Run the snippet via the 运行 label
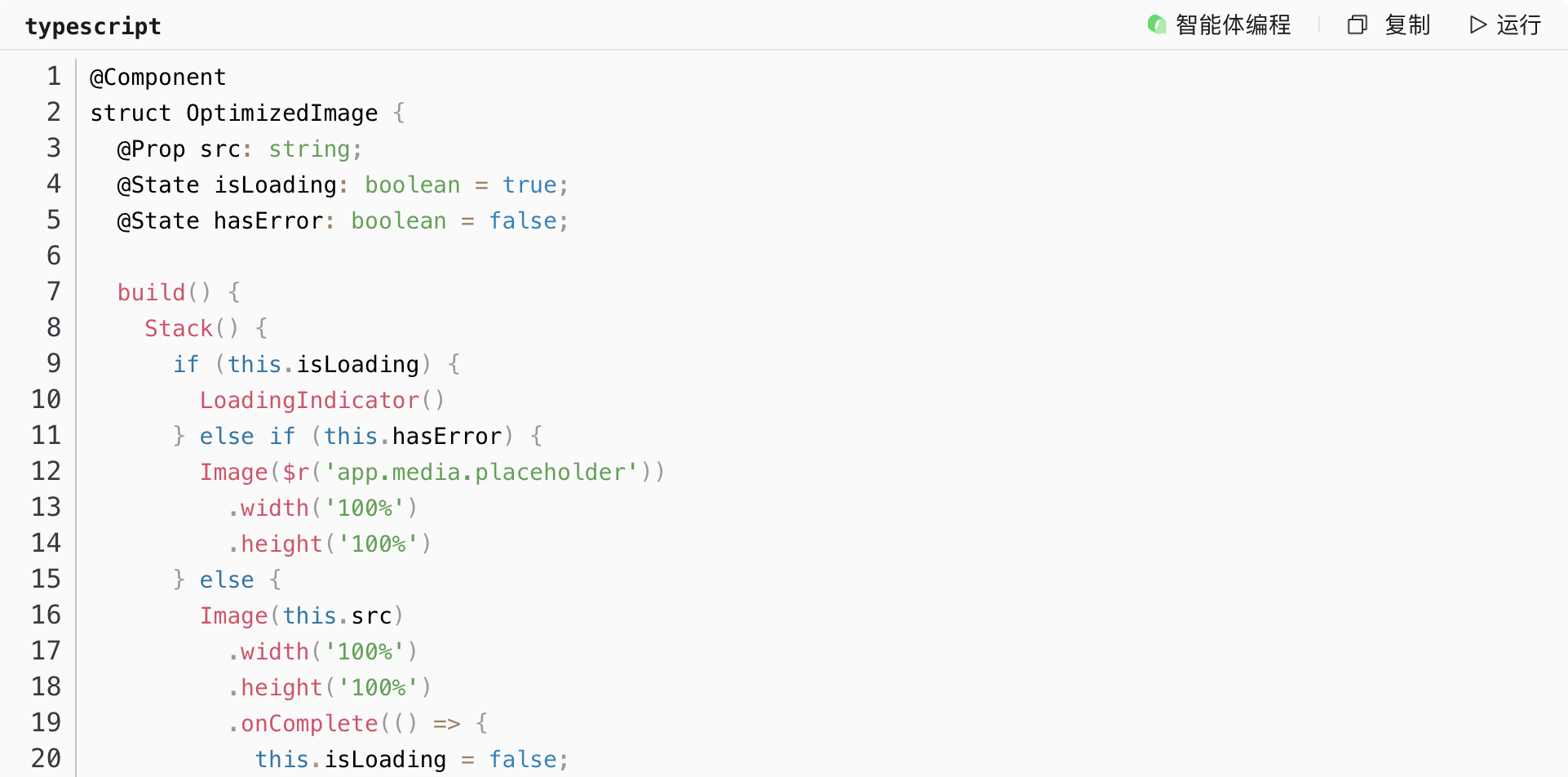Viewport: 1568px width, 777px height. 1518,25
